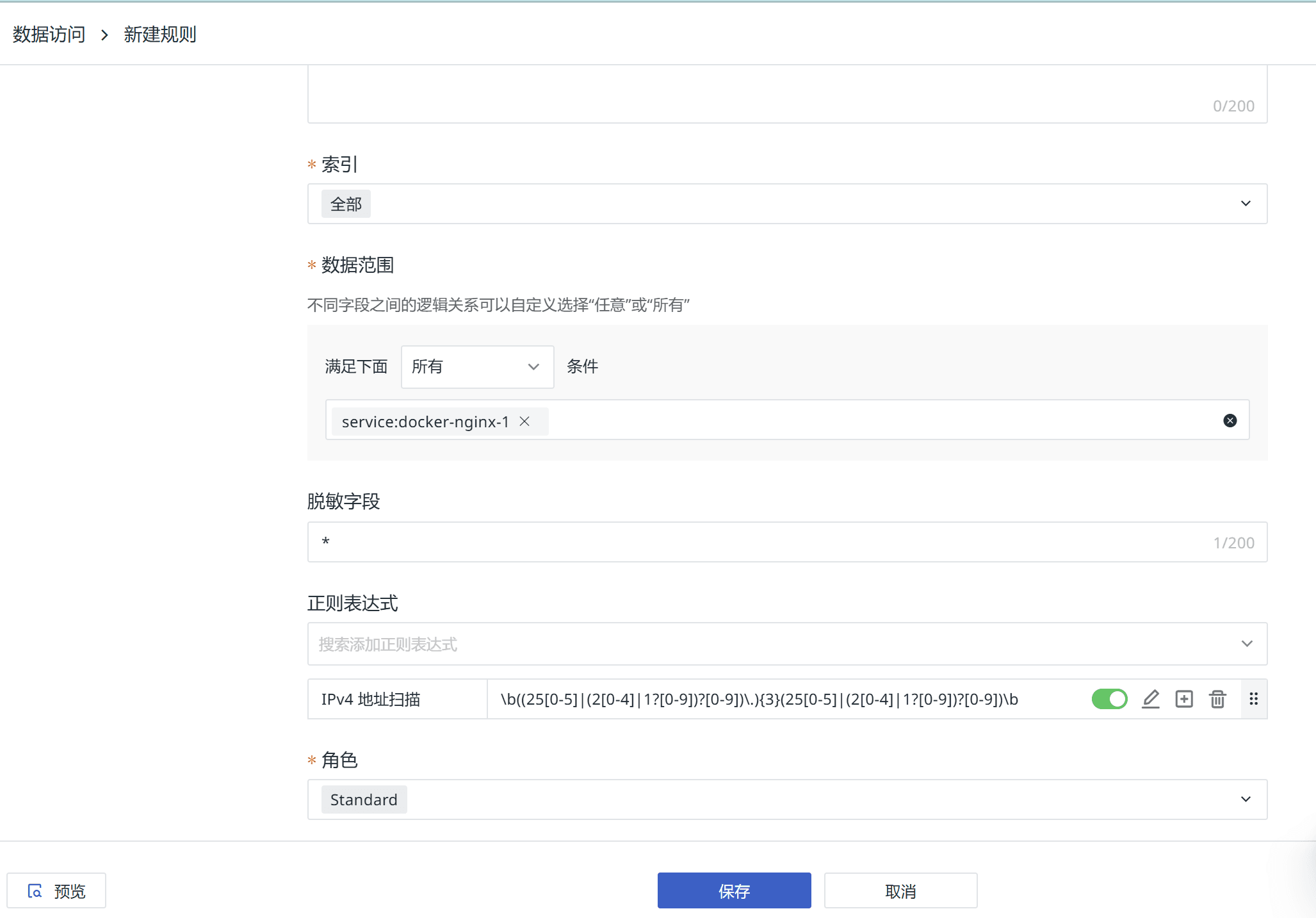
Task: Edit the IPv4 regex with pencil icon
Action: click(x=1151, y=699)
